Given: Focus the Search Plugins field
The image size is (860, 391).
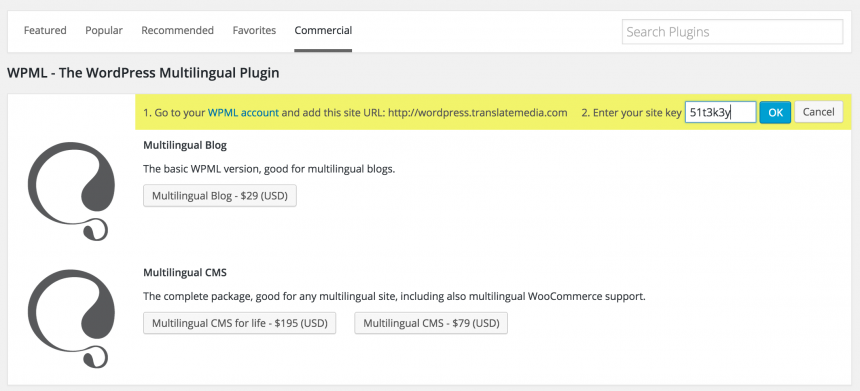Looking at the screenshot, I should (x=732, y=32).
